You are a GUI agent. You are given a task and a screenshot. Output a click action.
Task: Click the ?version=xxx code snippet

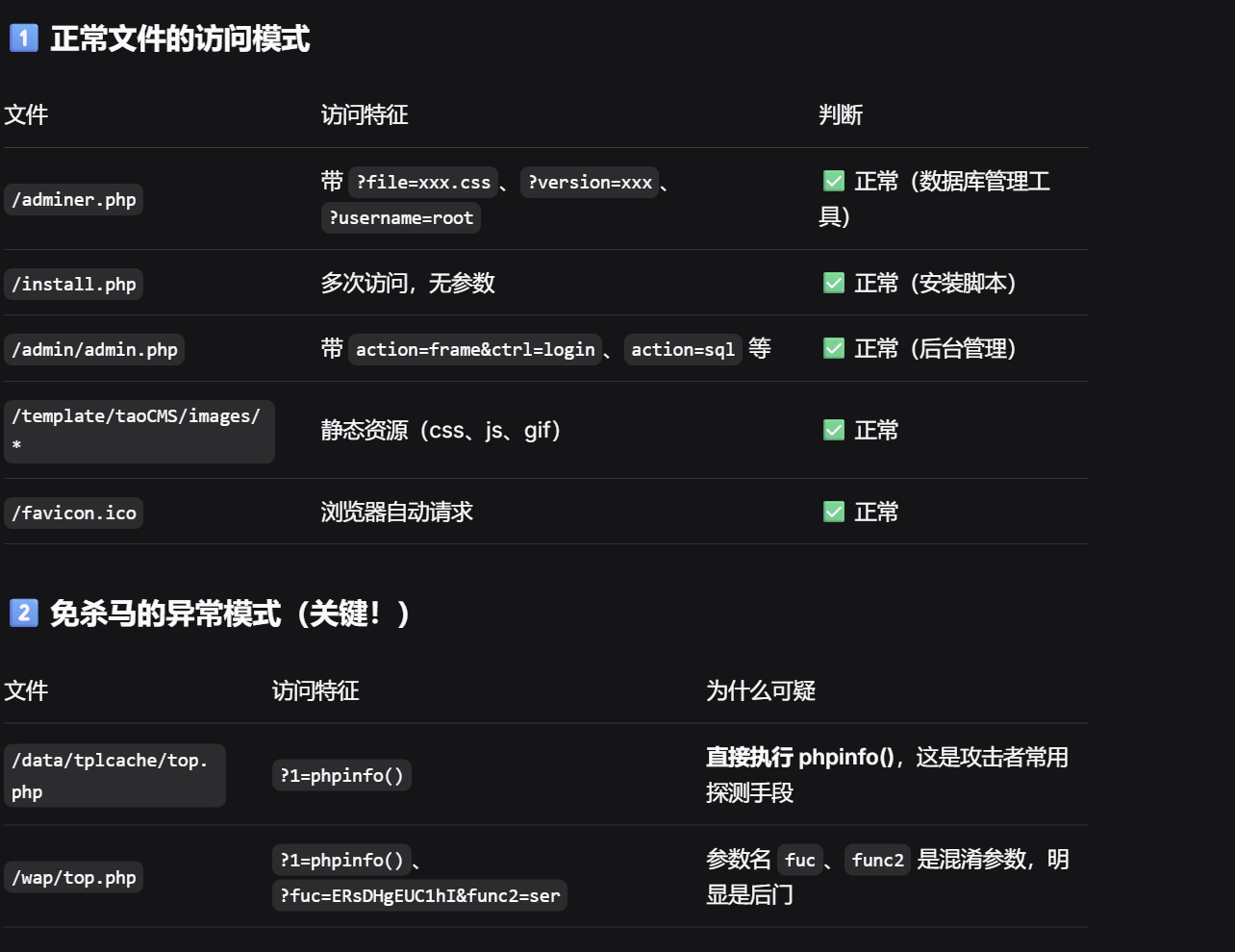click(590, 183)
